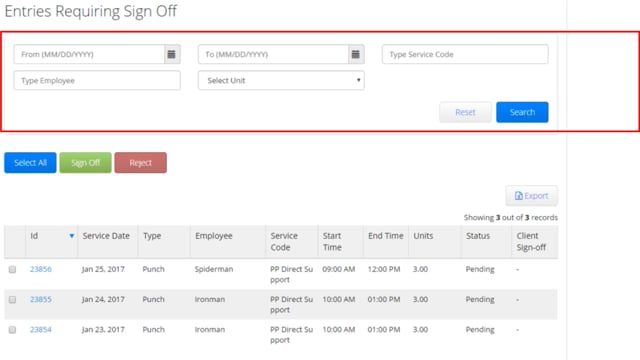Open the Select Unit dropdown
The height and width of the screenshot is (360, 640).
tap(281, 80)
